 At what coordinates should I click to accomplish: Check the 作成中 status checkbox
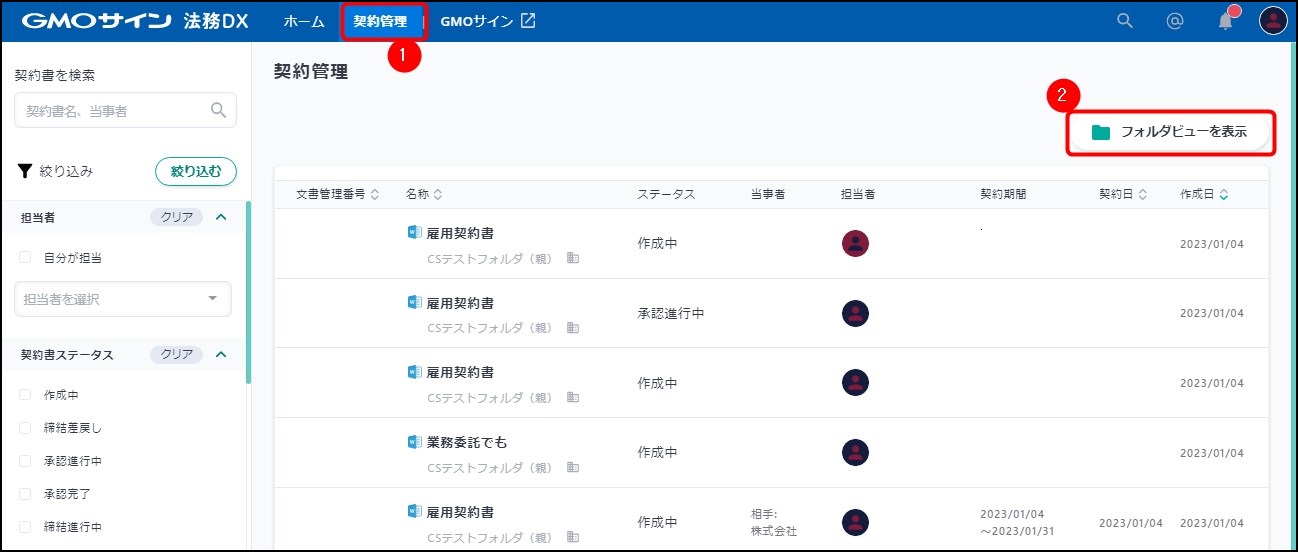[25, 395]
